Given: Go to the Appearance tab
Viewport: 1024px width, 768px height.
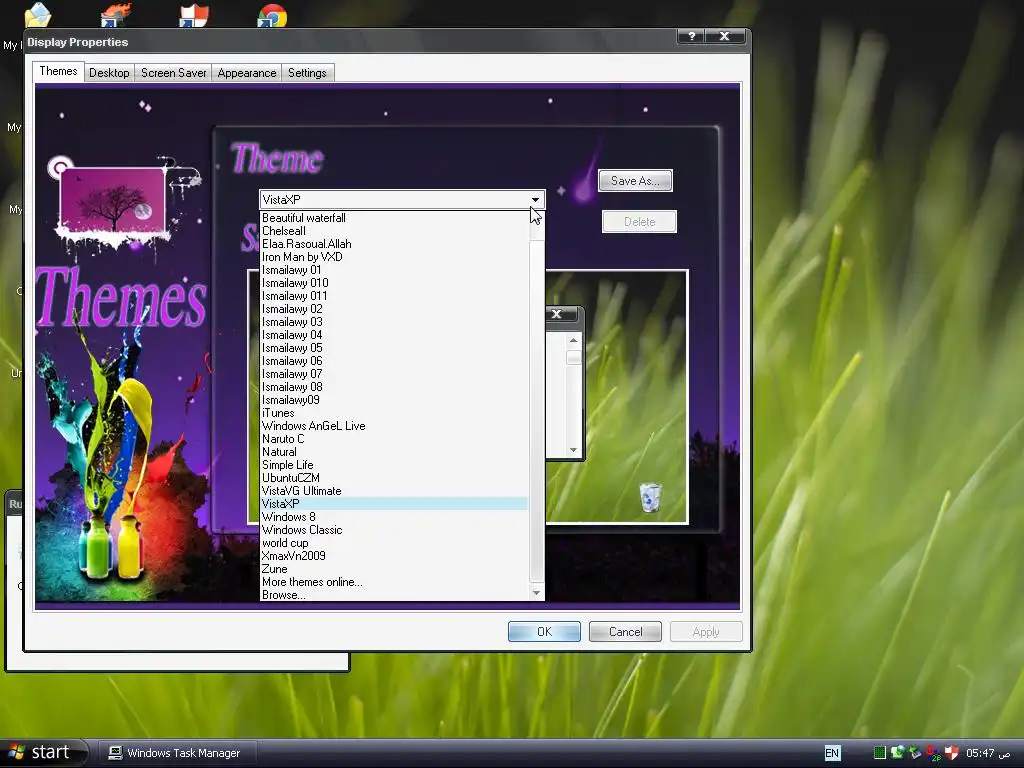Looking at the screenshot, I should tap(247, 73).
